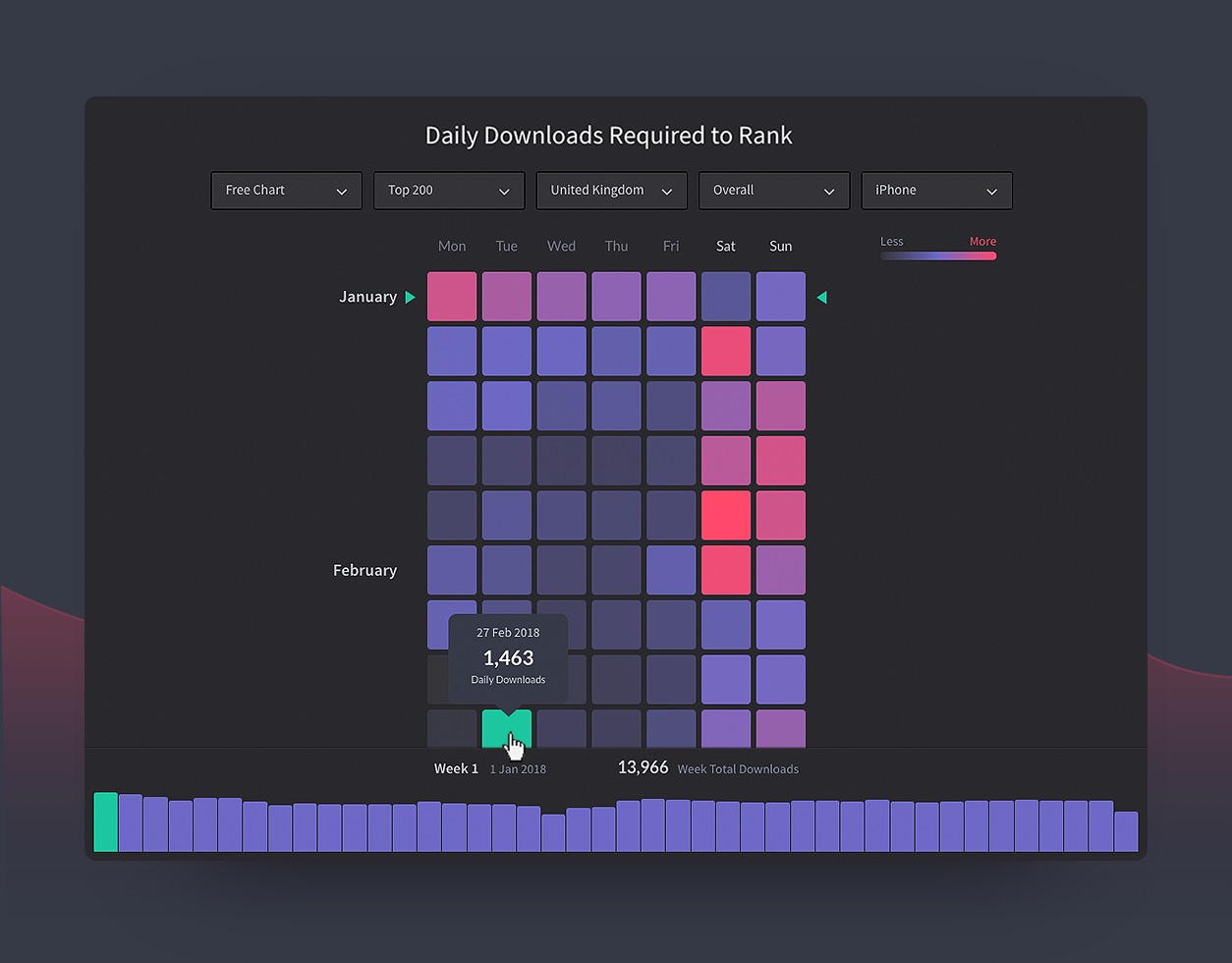This screenshot has height=963, width=1232.
Task: Select the left-pointing green triangle beside the first row
Action: pos(821,296)
